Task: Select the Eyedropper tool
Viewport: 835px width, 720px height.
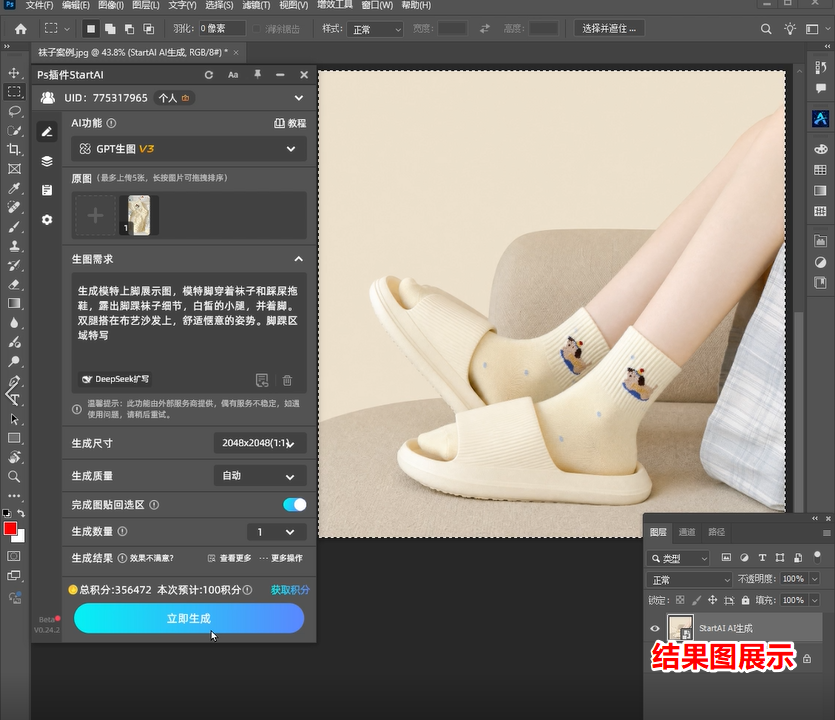Action: pyautogui.click(x=14, y=188)
